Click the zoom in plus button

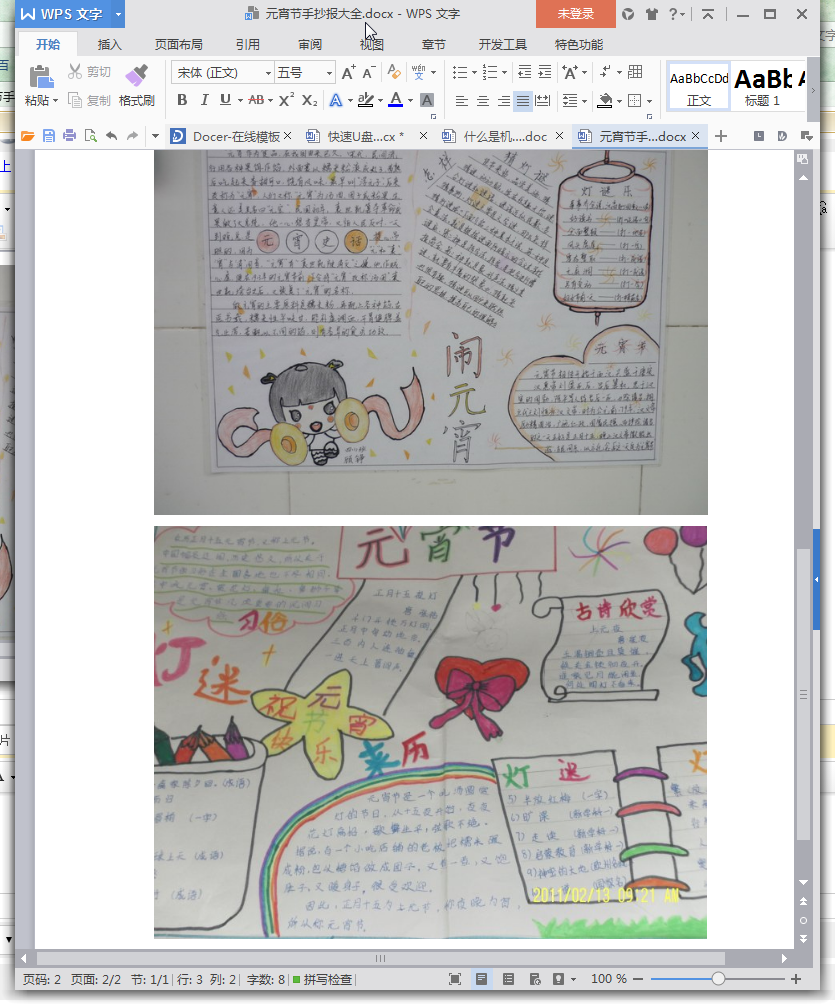(x=796, y=979)
